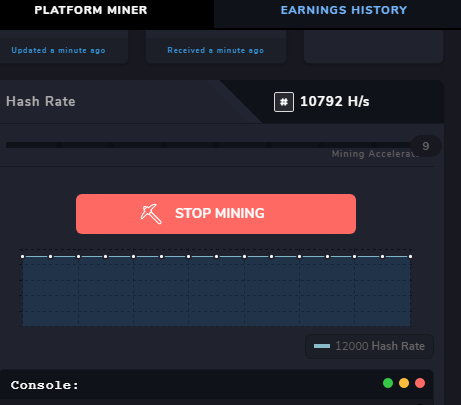Click the red console dot
Image resolution: width=461 pixels, height=405 pixels.
pos(420,383)
